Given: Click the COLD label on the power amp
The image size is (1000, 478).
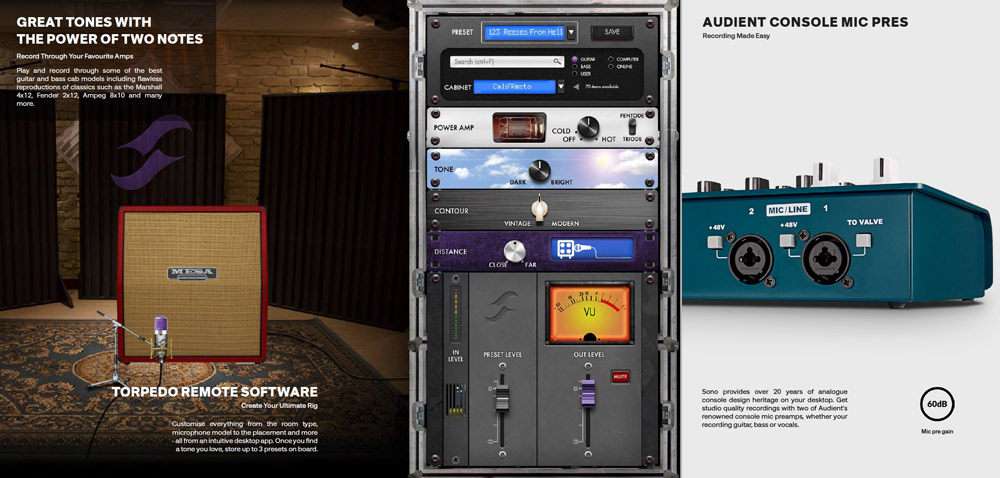Looking at the screenshot, I should point(561,131).
